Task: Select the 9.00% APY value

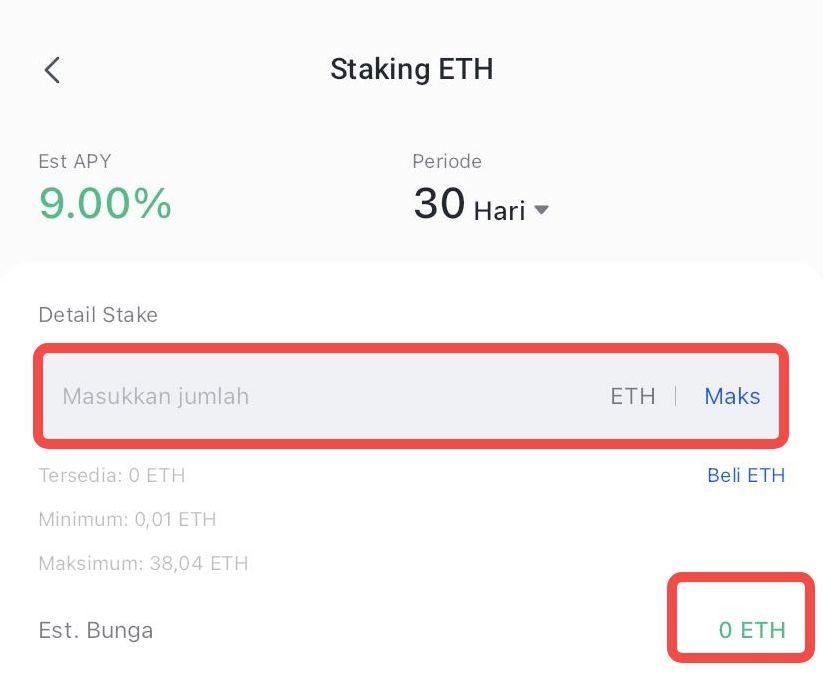Action: click(x=104, y=203)
